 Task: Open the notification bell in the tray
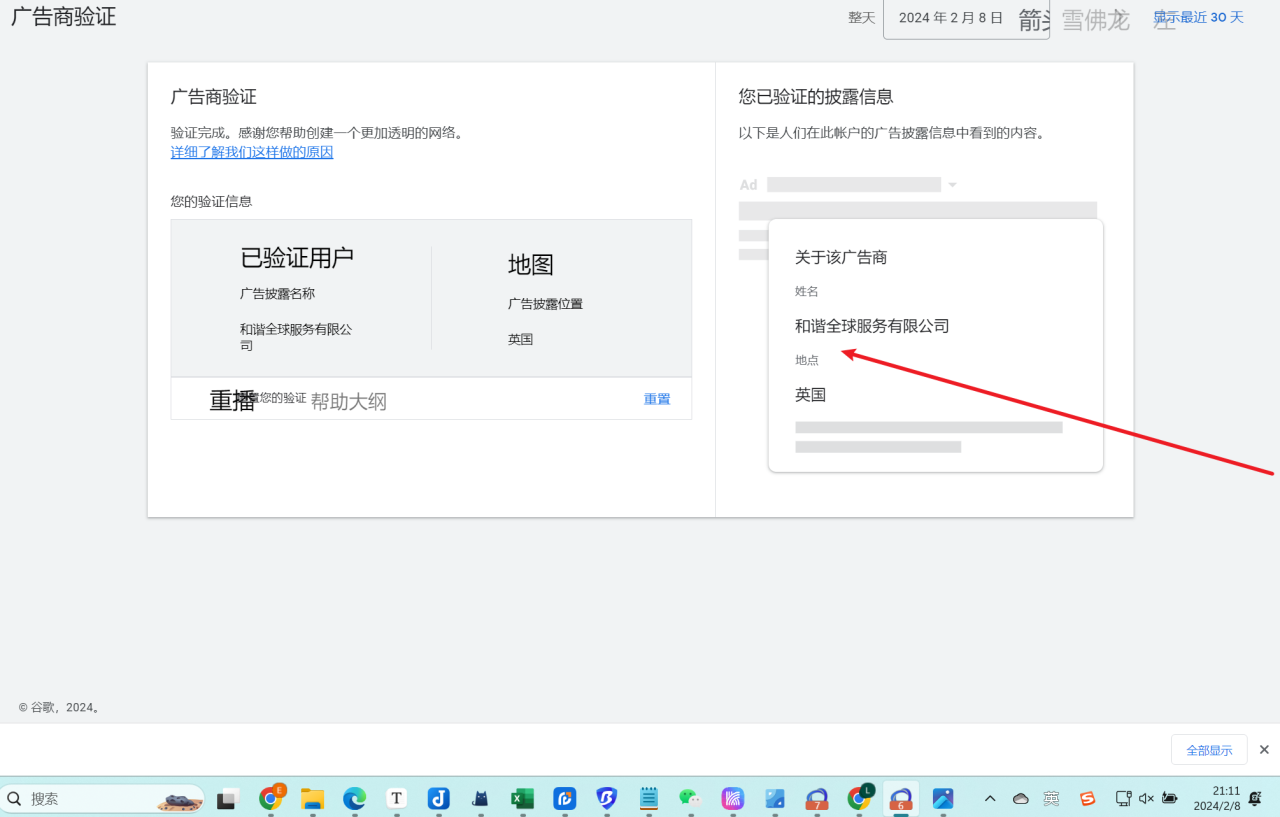[x=1254, y=798]
